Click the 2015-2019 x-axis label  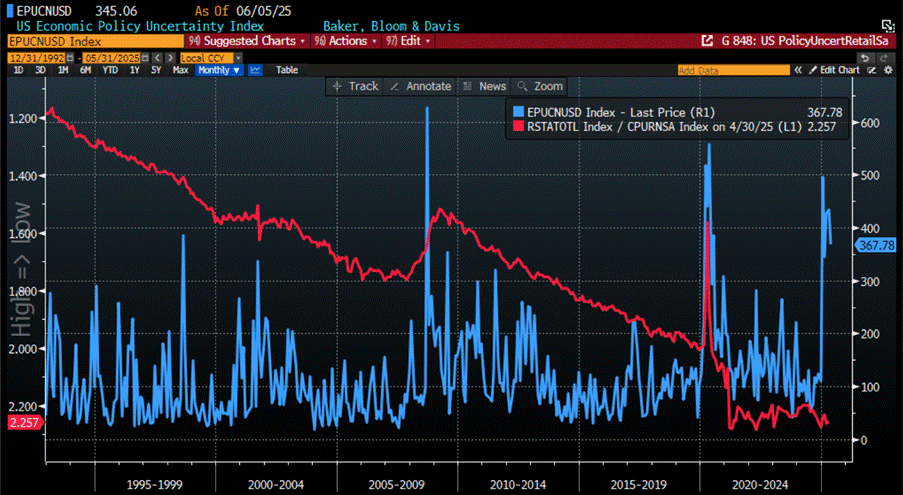[639, 485]
